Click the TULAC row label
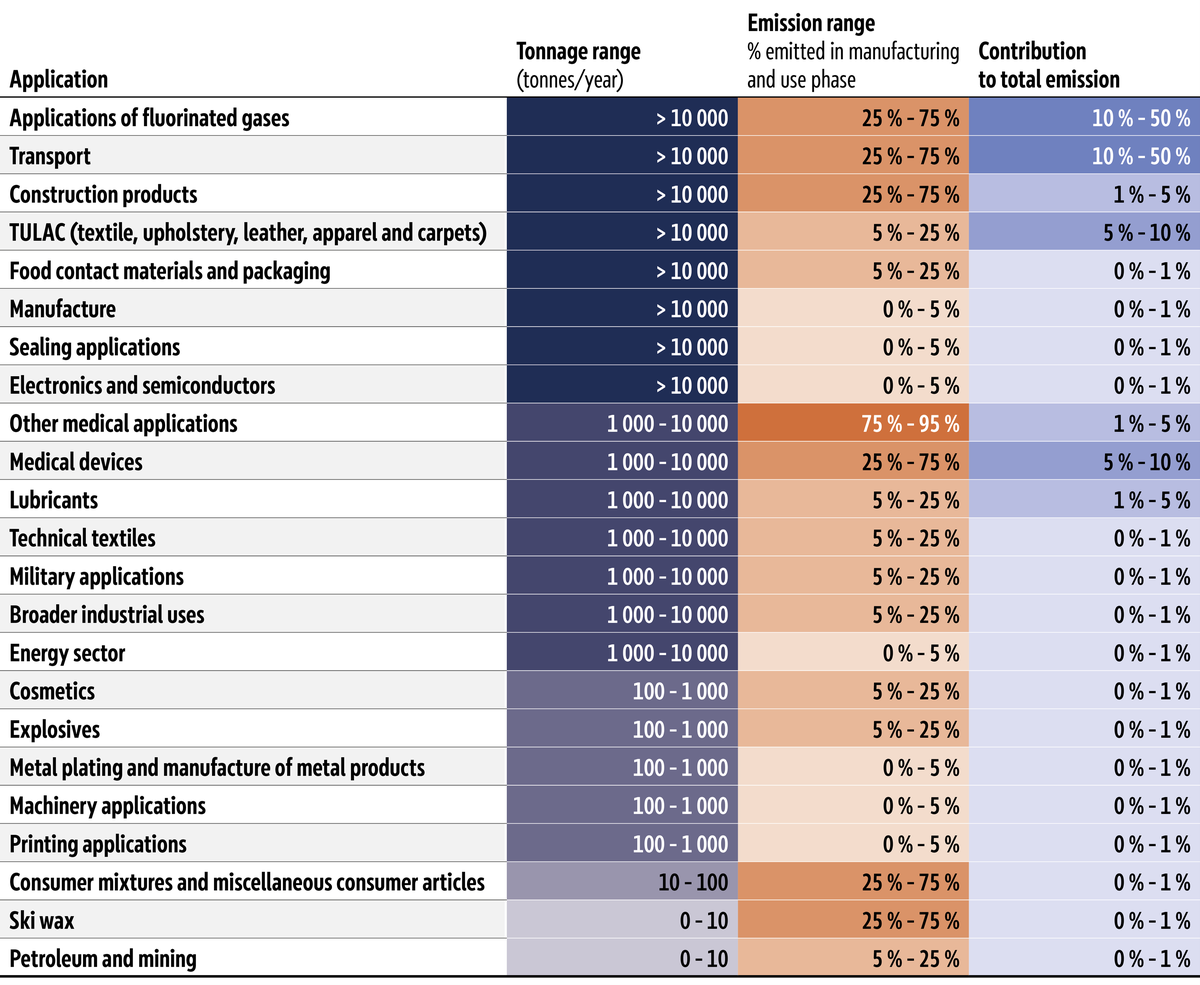The image size is (1200, 985). tap(248, 233)
